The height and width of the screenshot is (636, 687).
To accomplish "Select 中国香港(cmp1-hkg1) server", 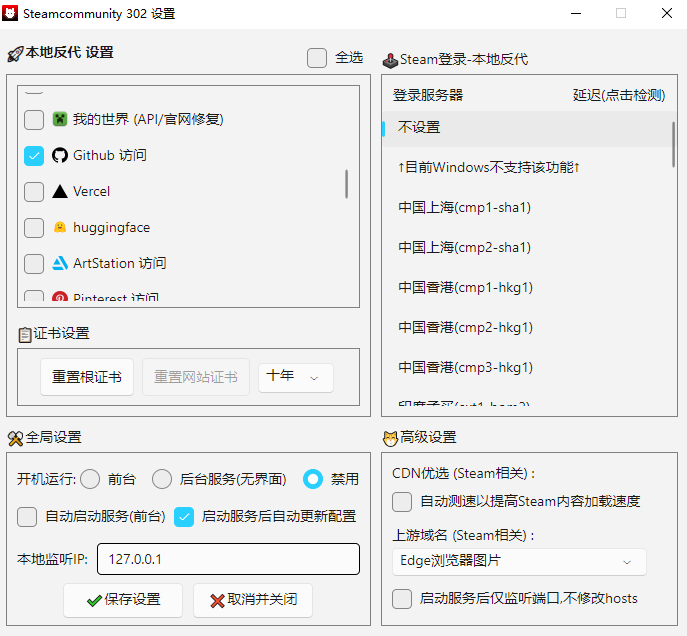I will (527, 287).
